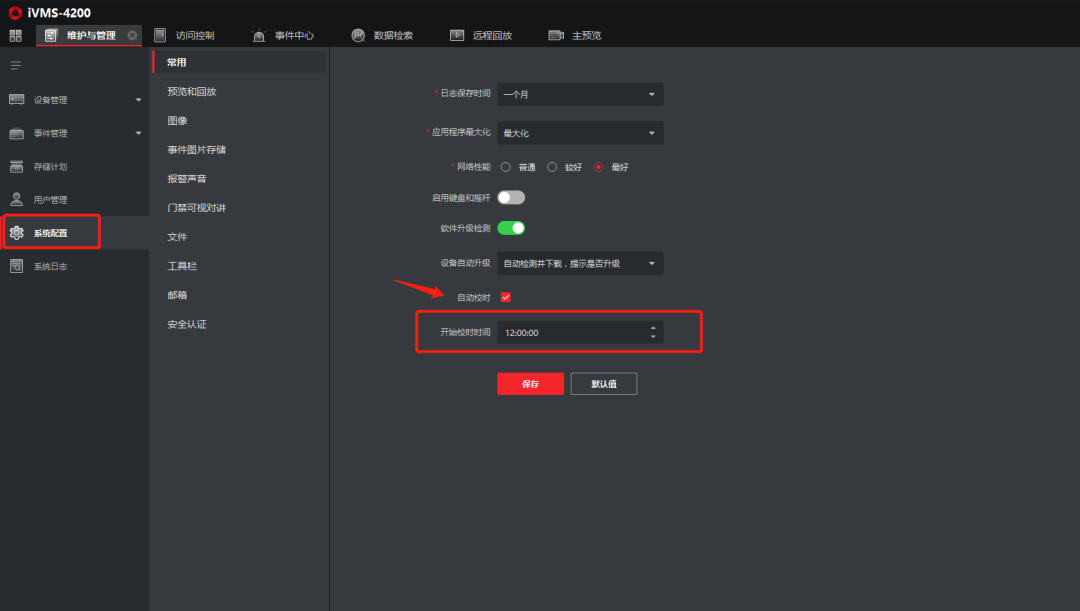Click the red 保存 button
Viewport: 1080px width, 611px height.
click(x=530, y=384)
